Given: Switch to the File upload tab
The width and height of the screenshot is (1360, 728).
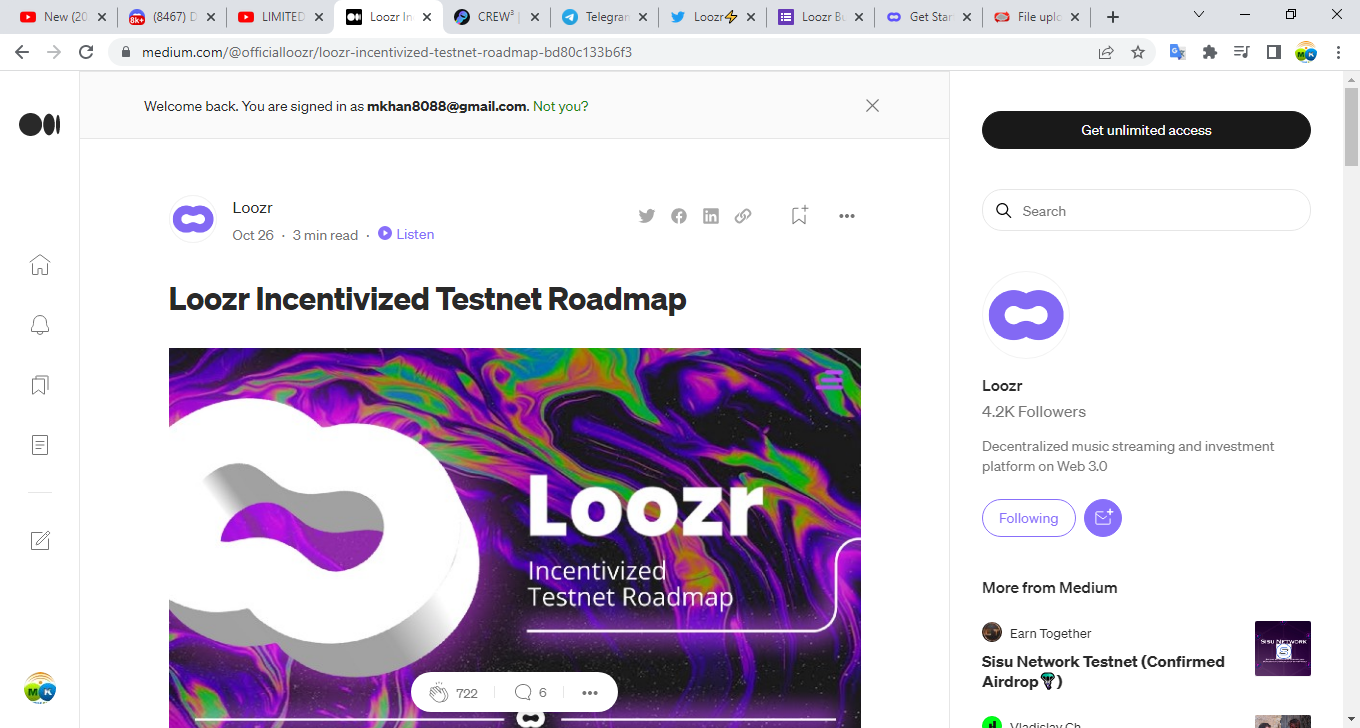Looking at the screenshot, I should [x=1038, y=17].
